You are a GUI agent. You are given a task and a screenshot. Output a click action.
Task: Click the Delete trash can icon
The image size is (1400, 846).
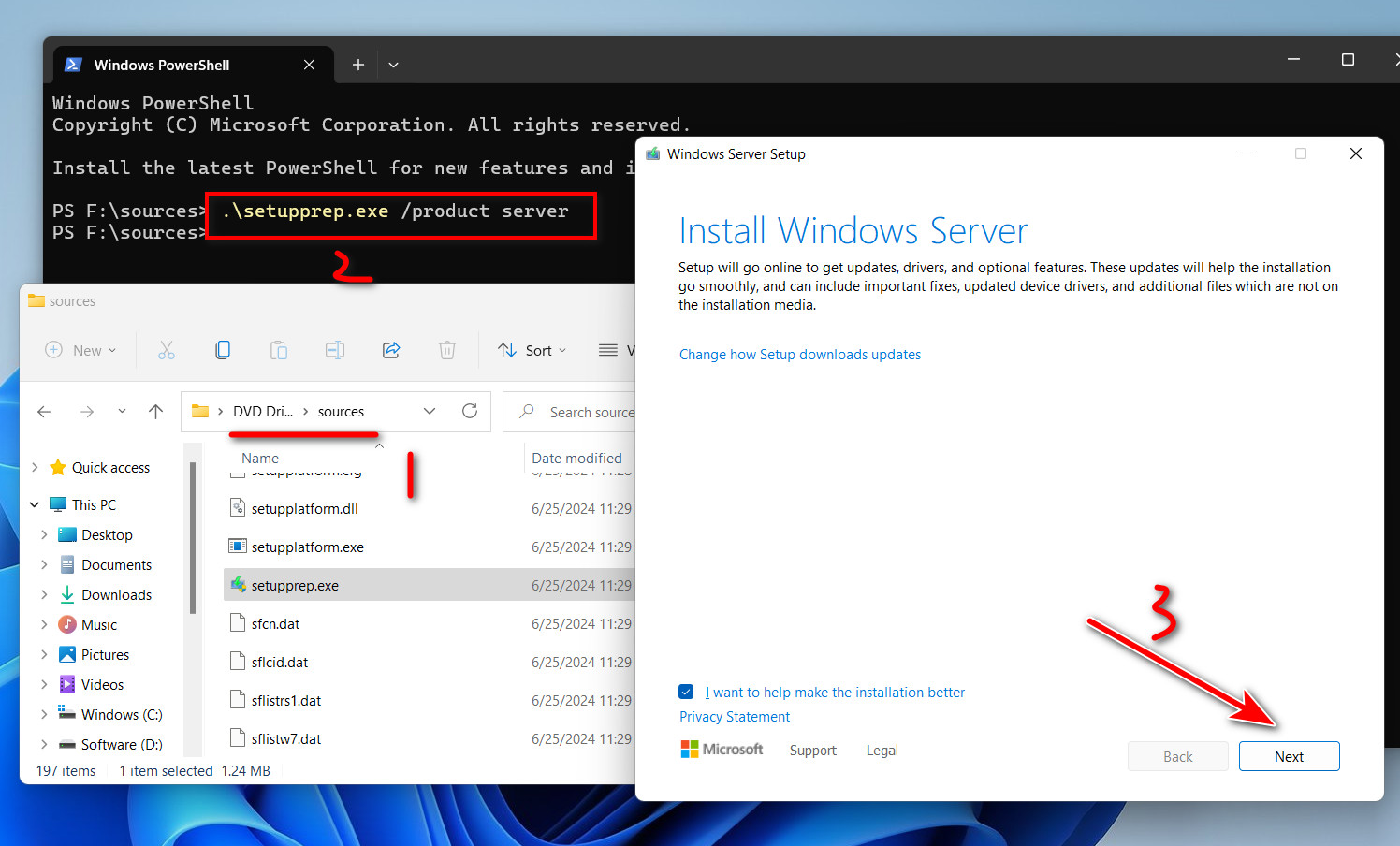447,350
